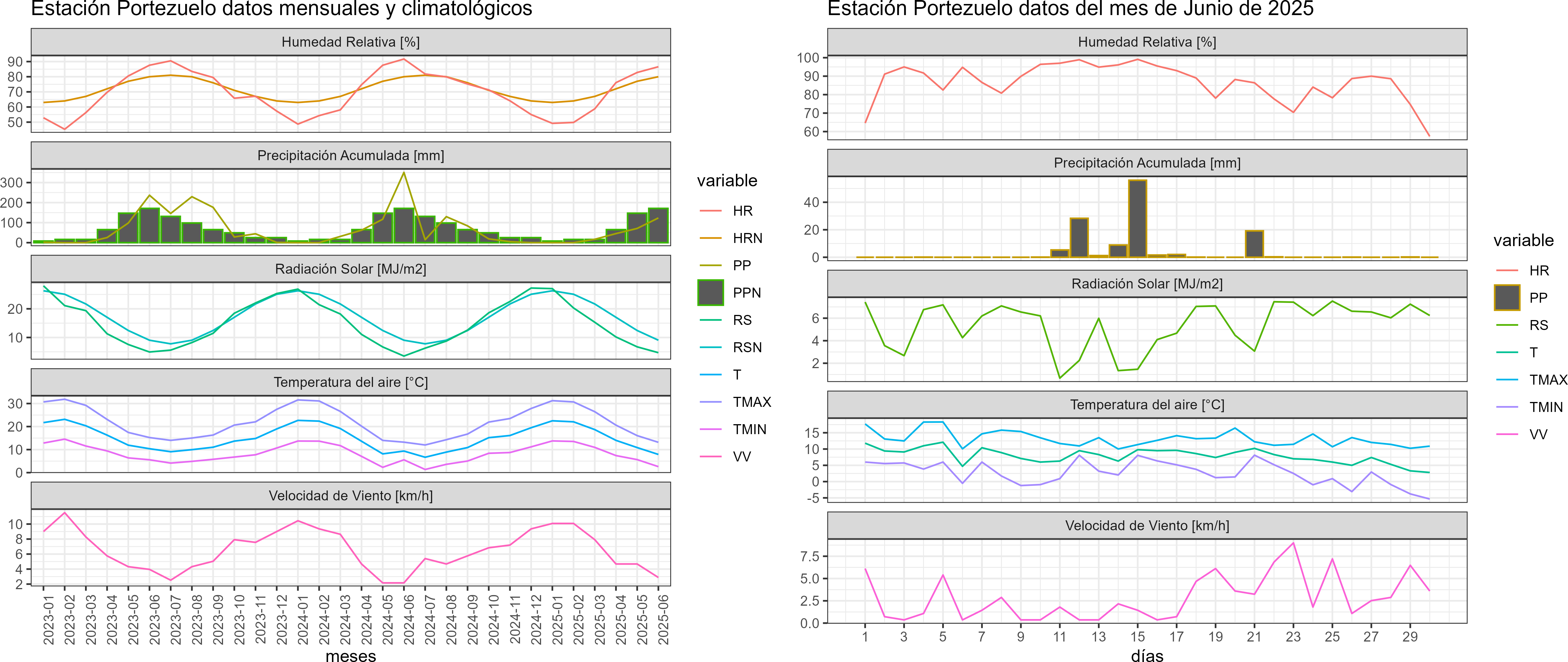The height and width of the screenshot is (662, 1568).
Task: Click the day 21 precipitation bar
Action: tap(1254, 244)
